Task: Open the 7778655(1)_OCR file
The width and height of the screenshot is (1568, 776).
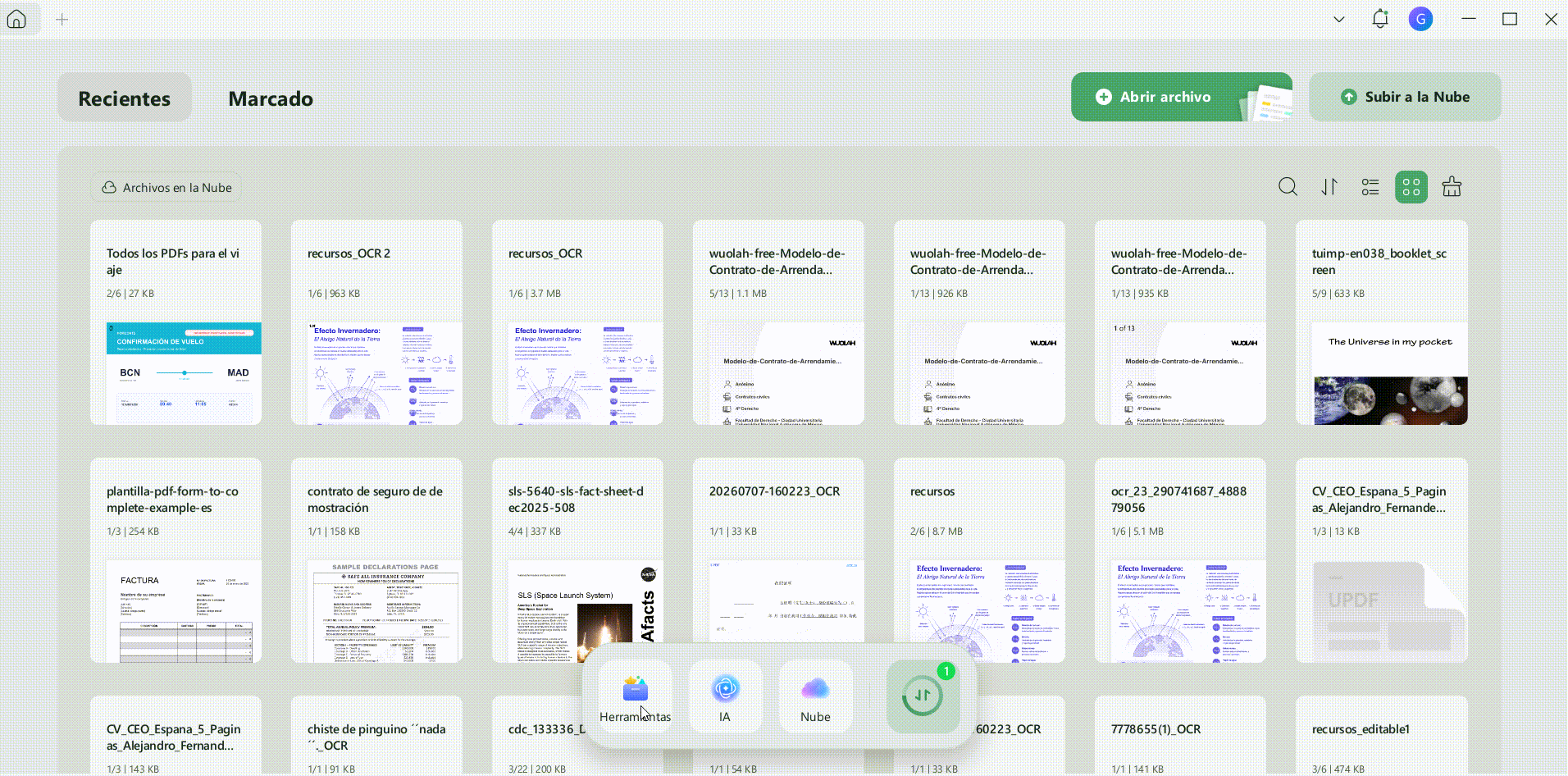Action: [x=1180, y=736]
